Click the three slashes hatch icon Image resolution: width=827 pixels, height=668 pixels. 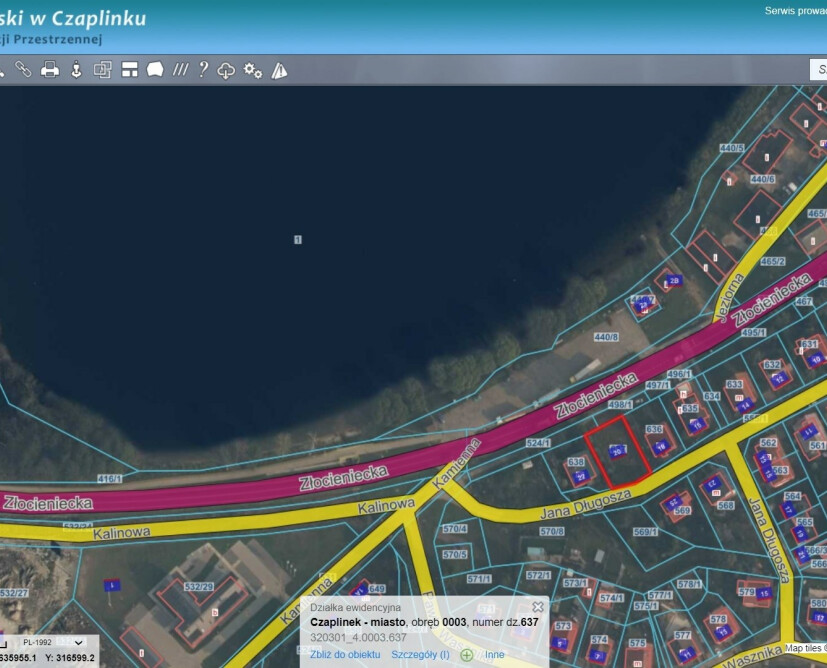(x=180, y=70)
